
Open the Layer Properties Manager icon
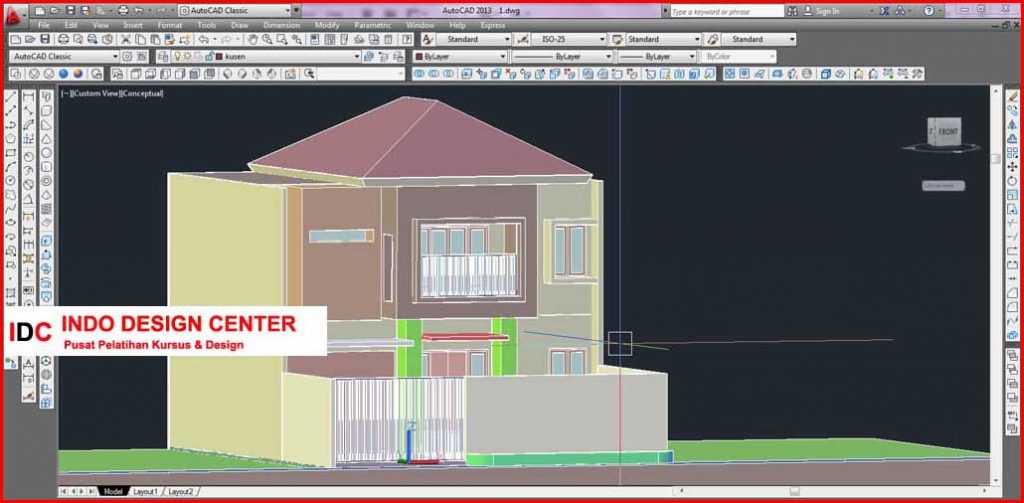click(163, 57)
